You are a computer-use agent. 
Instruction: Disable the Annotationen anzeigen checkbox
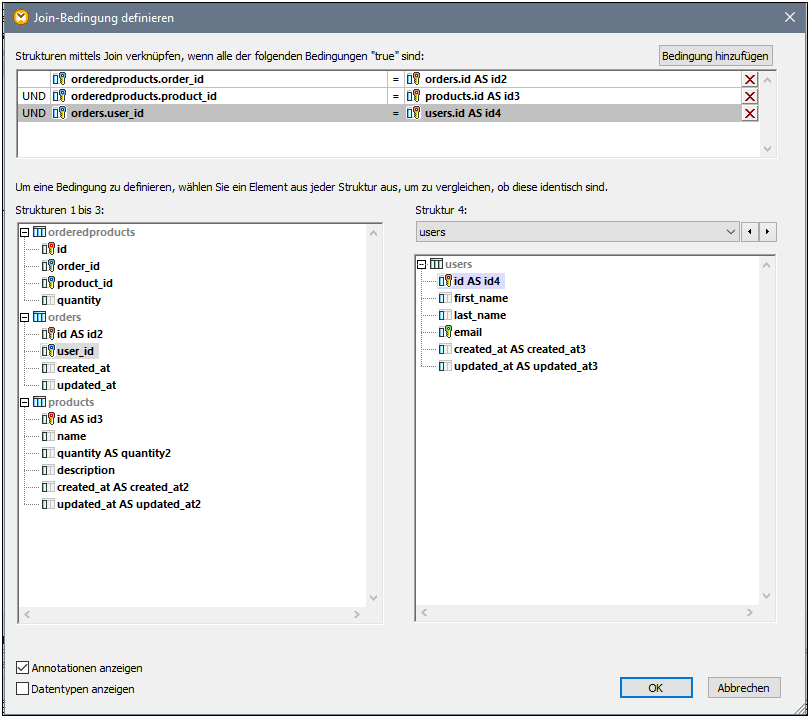23,668
